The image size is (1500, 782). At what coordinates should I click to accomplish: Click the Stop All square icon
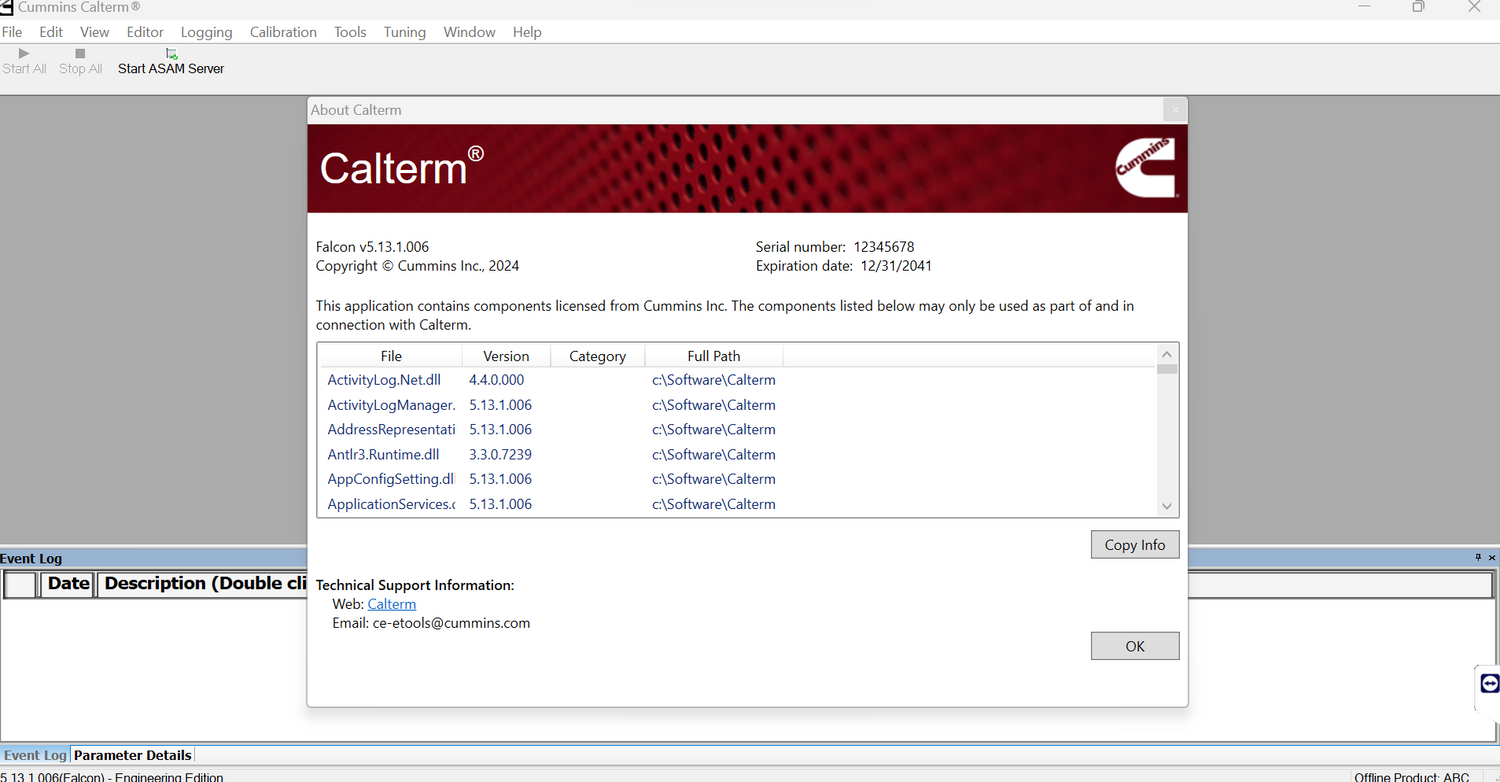[80, 53]
